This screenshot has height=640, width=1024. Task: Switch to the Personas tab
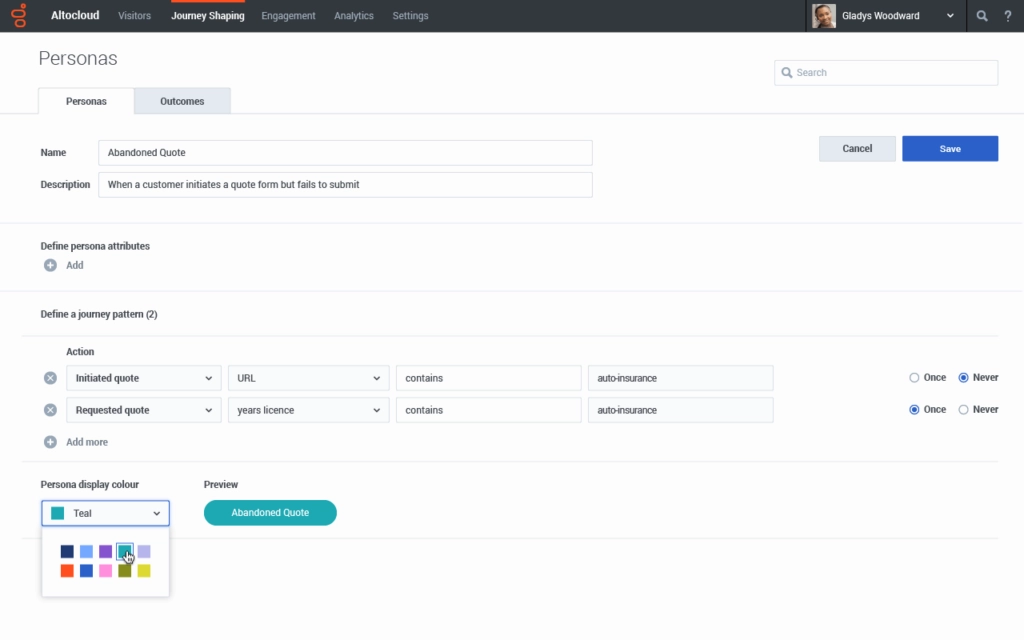click(86, 101)
